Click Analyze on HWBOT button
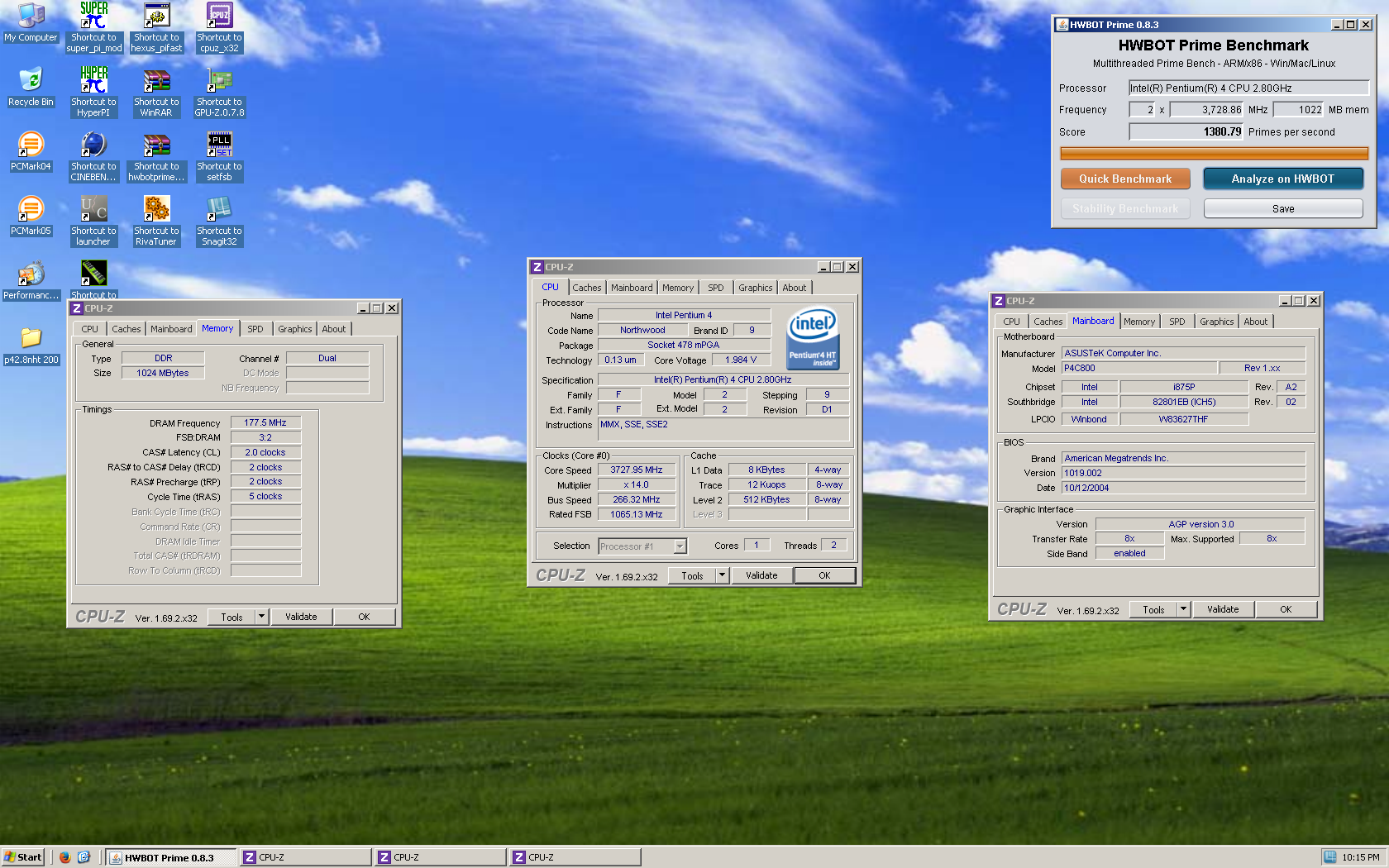Image resolution: width=1389 pixels, height=868 pixels. tap(1282, 179)
